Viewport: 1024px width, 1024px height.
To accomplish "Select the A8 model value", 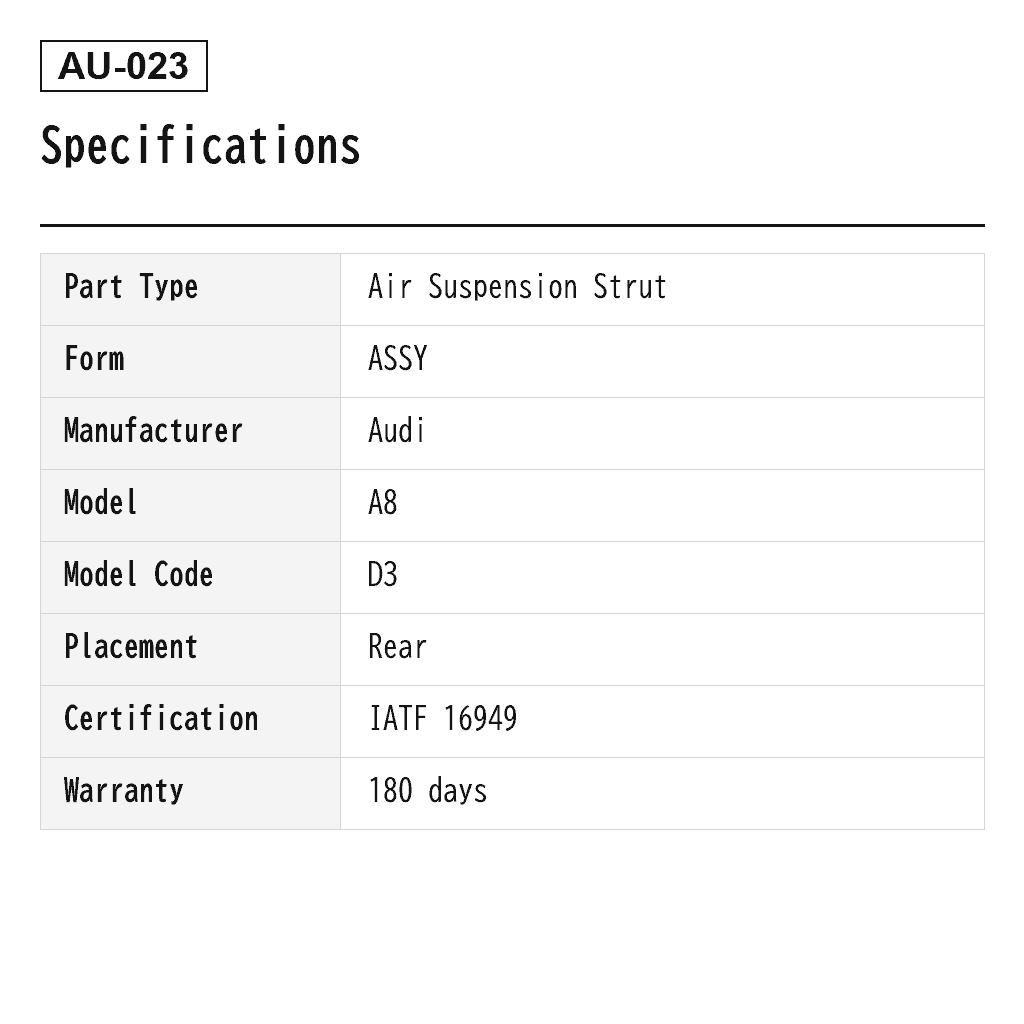I will coord(383,503).
